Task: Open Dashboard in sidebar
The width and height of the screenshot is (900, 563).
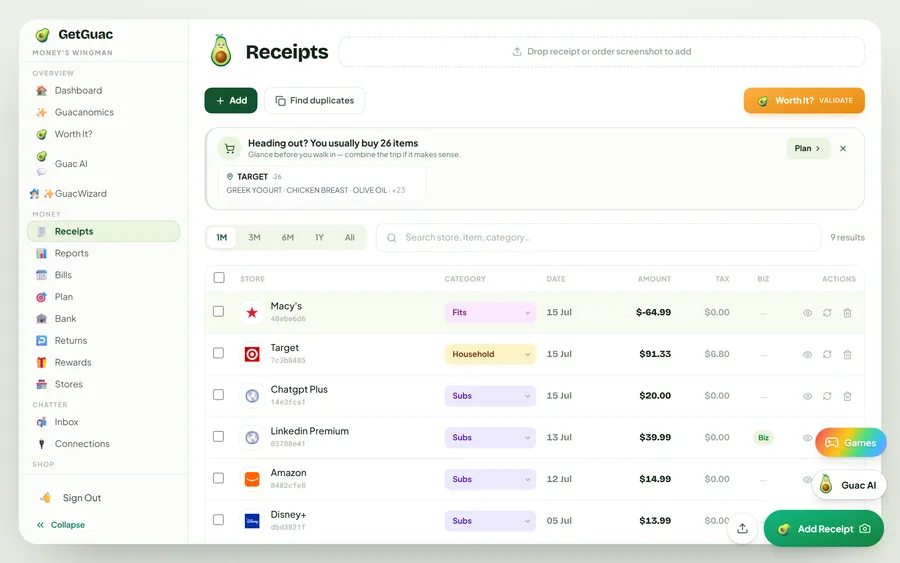Action: click(x=78, y=90)
